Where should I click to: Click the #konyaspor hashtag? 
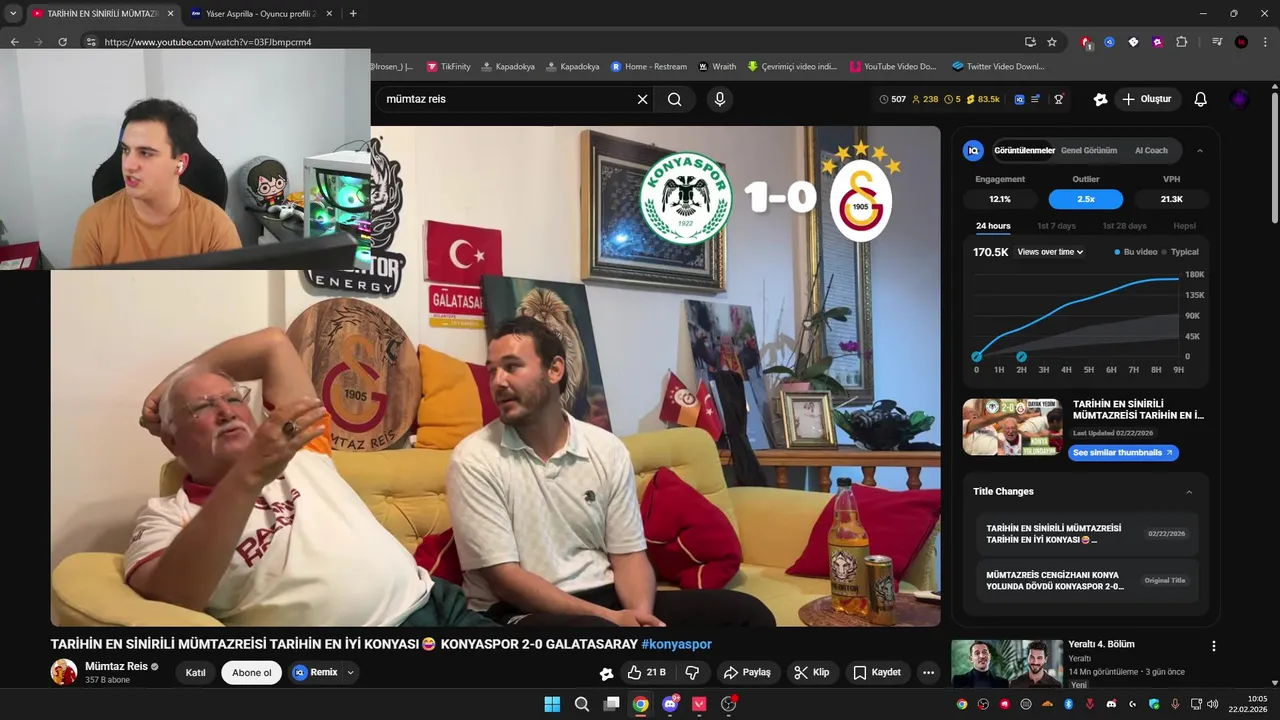[x=677, y=644]
